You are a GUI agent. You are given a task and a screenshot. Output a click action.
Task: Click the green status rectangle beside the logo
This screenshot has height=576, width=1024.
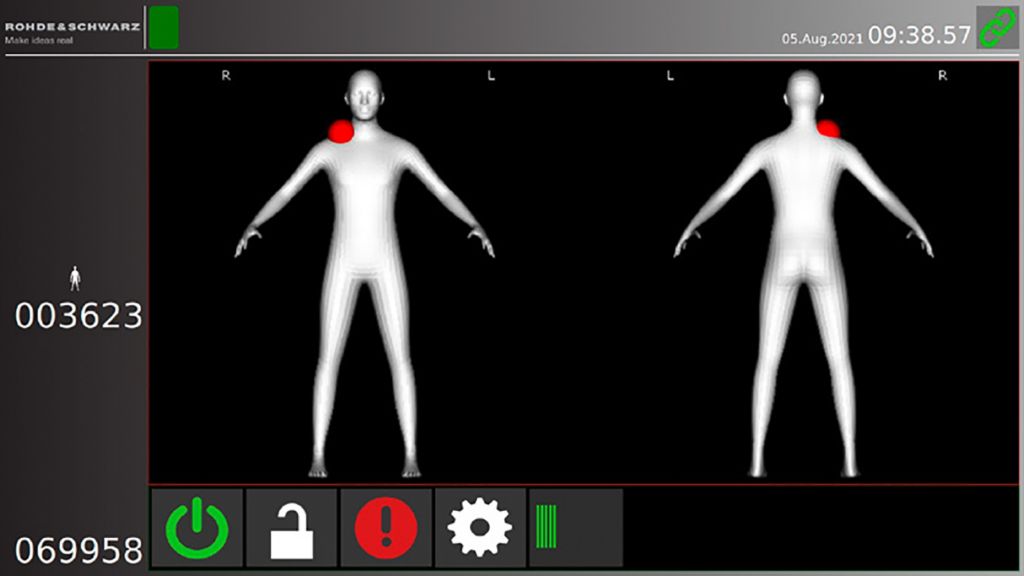pos(163,27)
